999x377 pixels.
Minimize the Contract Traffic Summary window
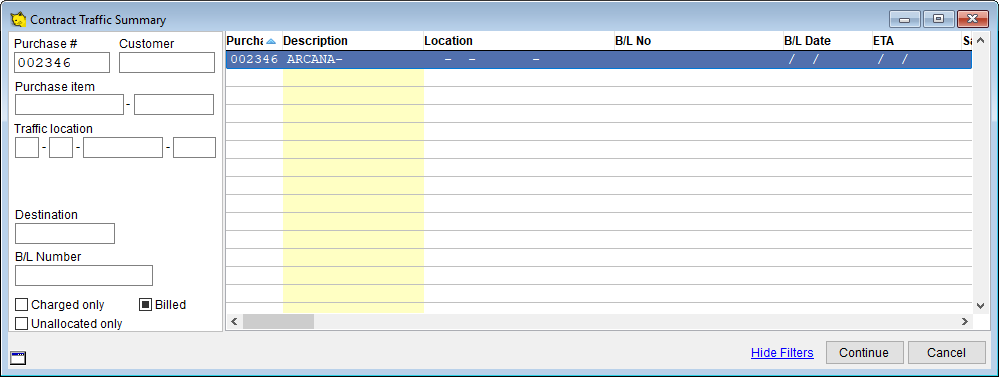coord(905,19)
